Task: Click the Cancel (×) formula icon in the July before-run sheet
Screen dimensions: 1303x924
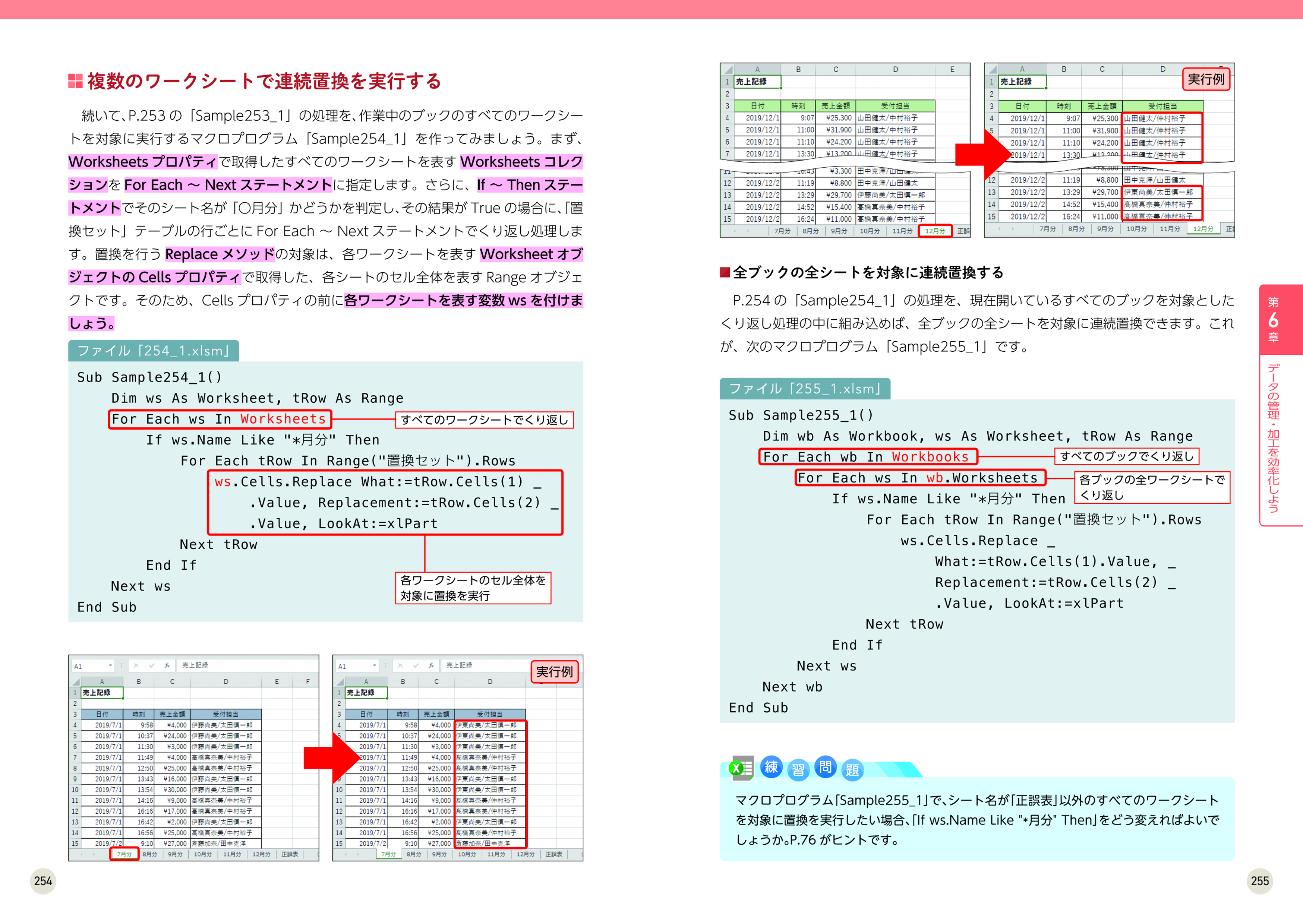Action: click(x=136, y=665)
